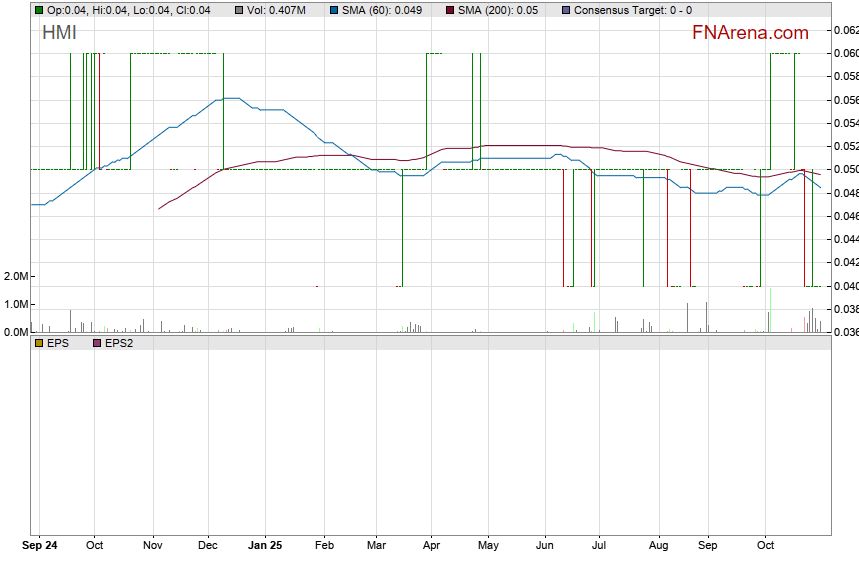
Task: Click the 0.040 price axis label
Action: [x=845, y=287]
